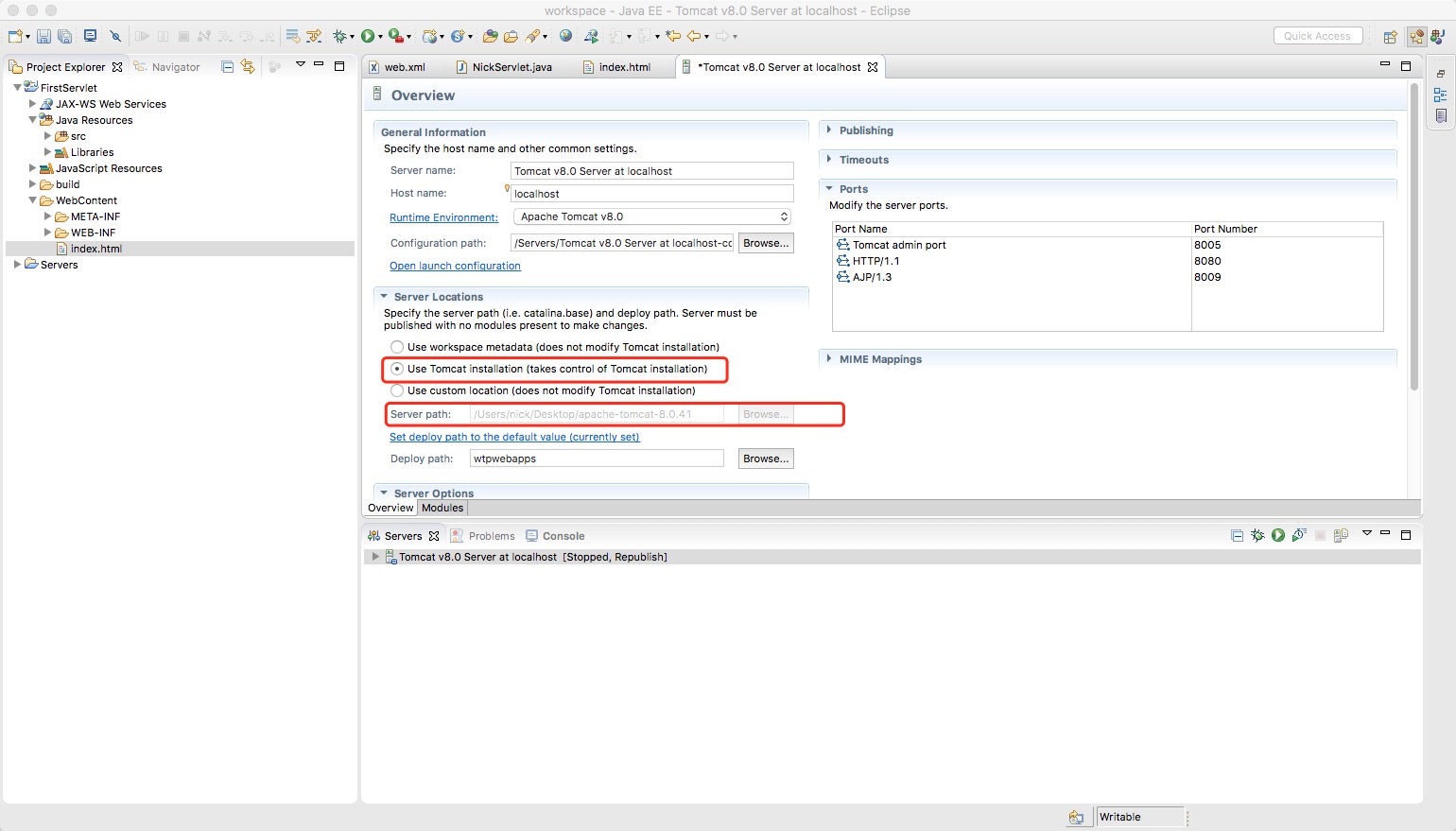Expand the Servers folder in Project Explorer

17,265
